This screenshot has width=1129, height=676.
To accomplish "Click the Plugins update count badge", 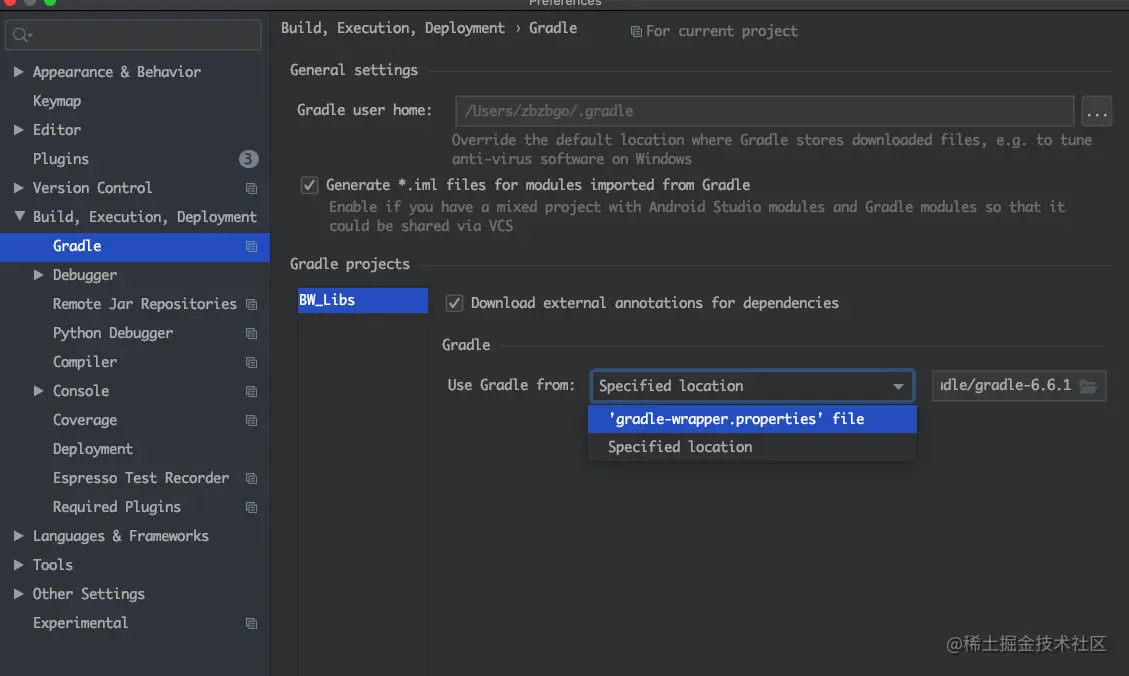I will tap(248, 158).
